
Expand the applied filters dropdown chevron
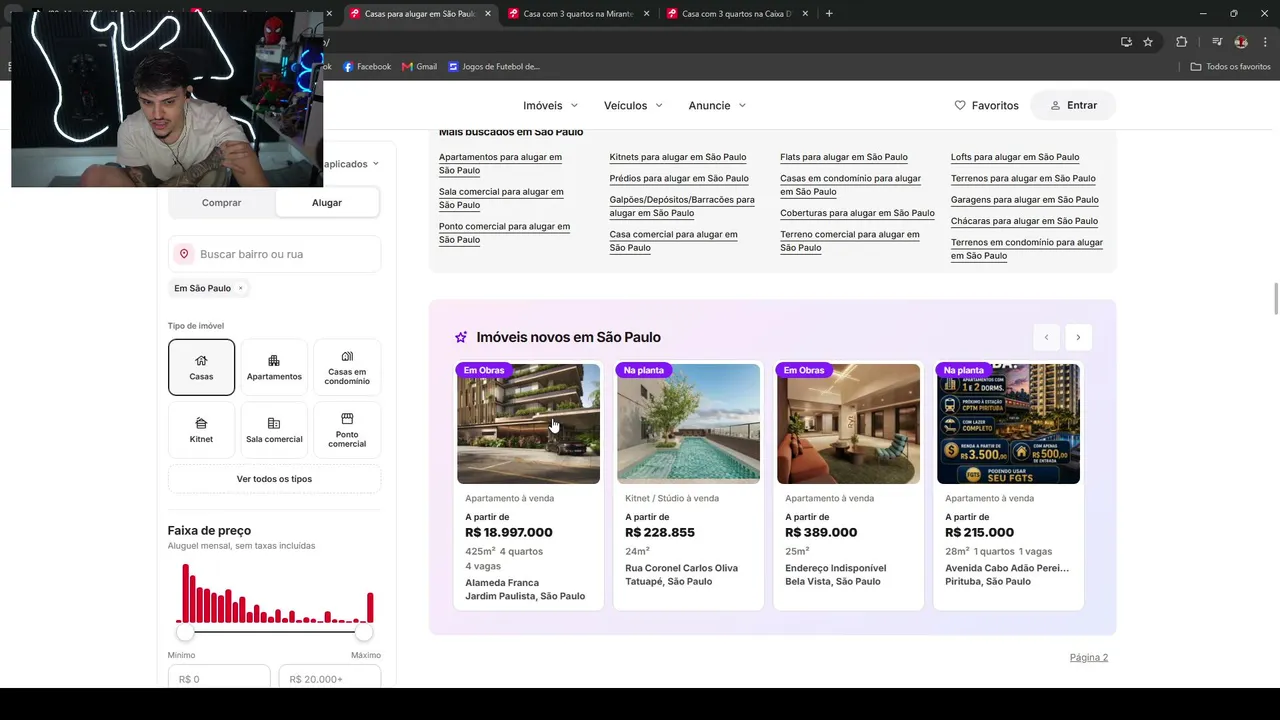click(376, 164)
